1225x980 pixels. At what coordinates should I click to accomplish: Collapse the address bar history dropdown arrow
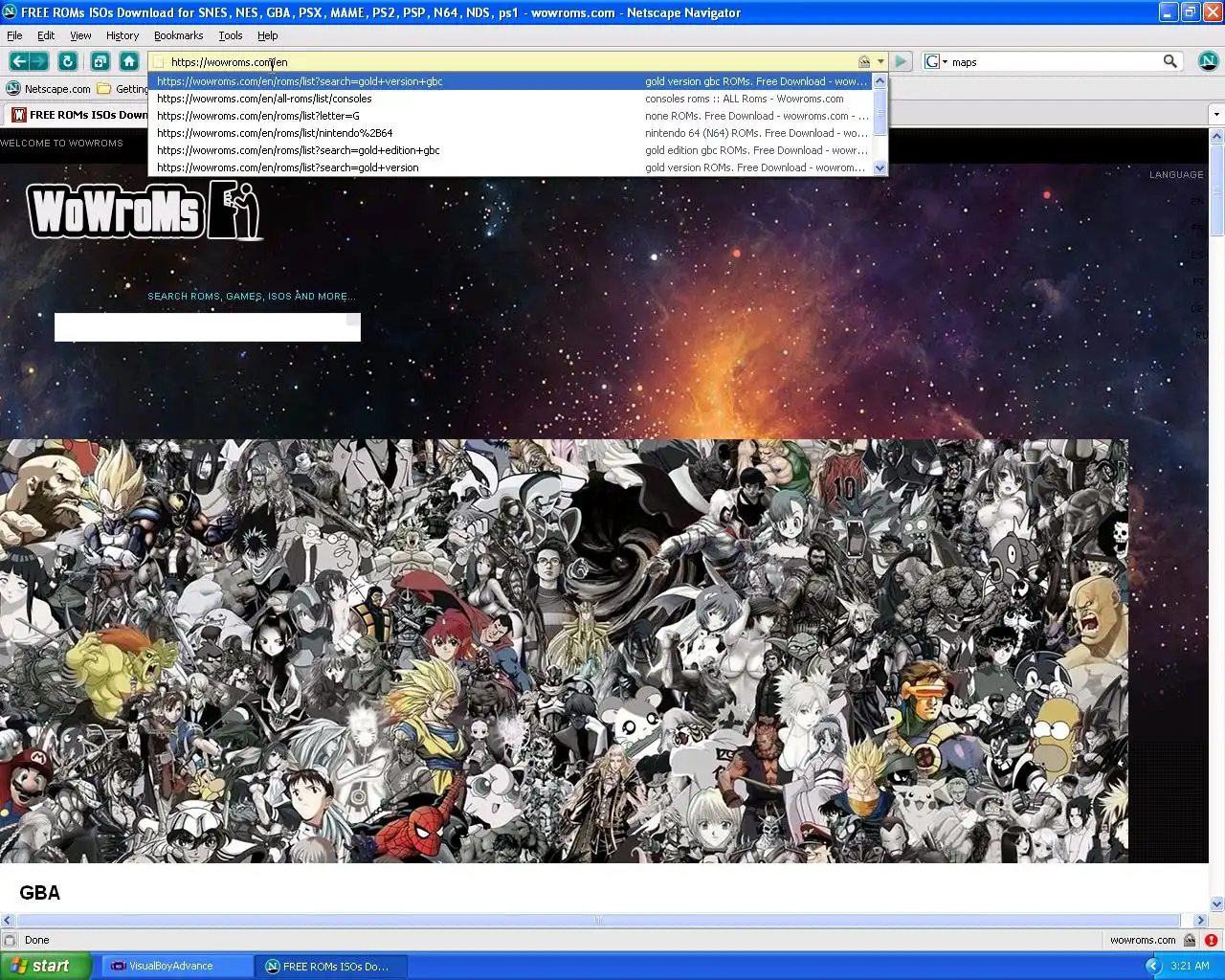pos(880,62)
